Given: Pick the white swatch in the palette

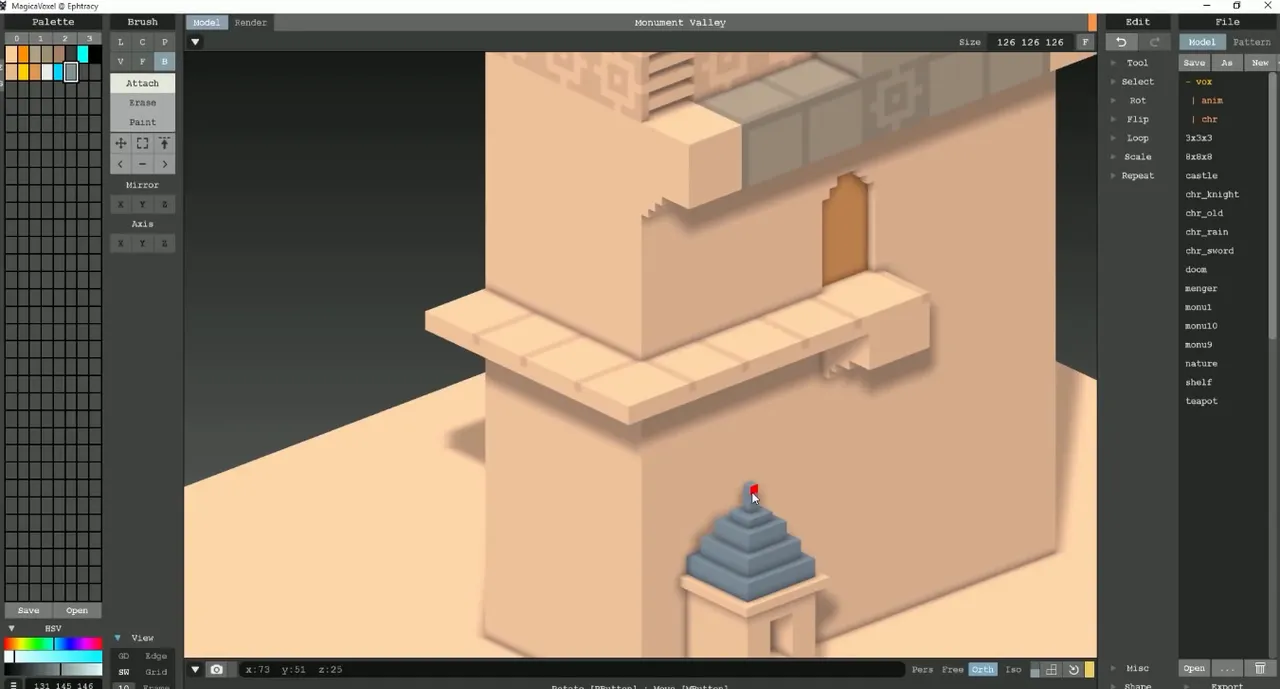Looking at the screenshot, I should 47,72.
